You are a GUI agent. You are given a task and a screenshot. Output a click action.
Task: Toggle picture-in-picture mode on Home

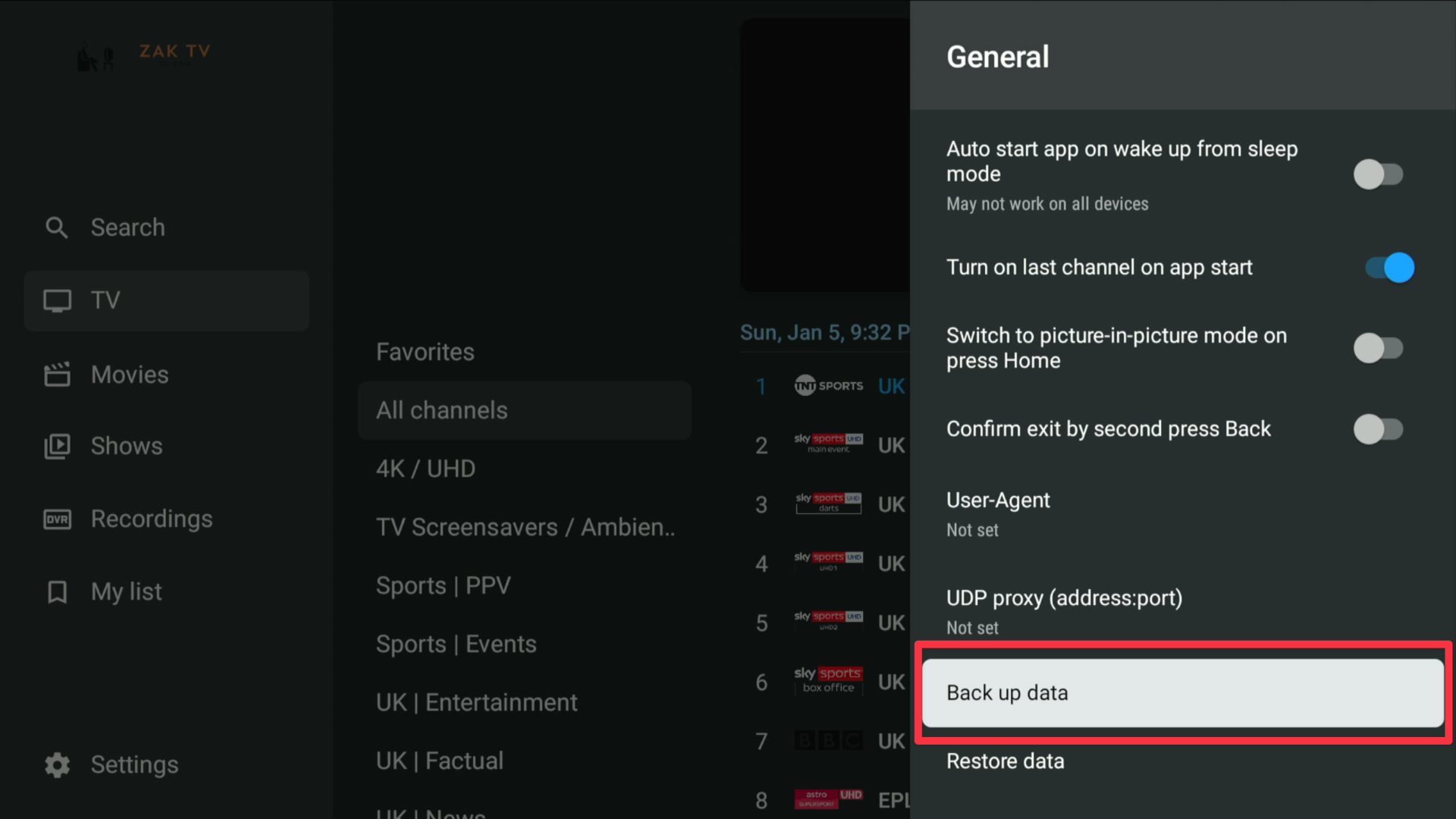[x=1378, y=348]
